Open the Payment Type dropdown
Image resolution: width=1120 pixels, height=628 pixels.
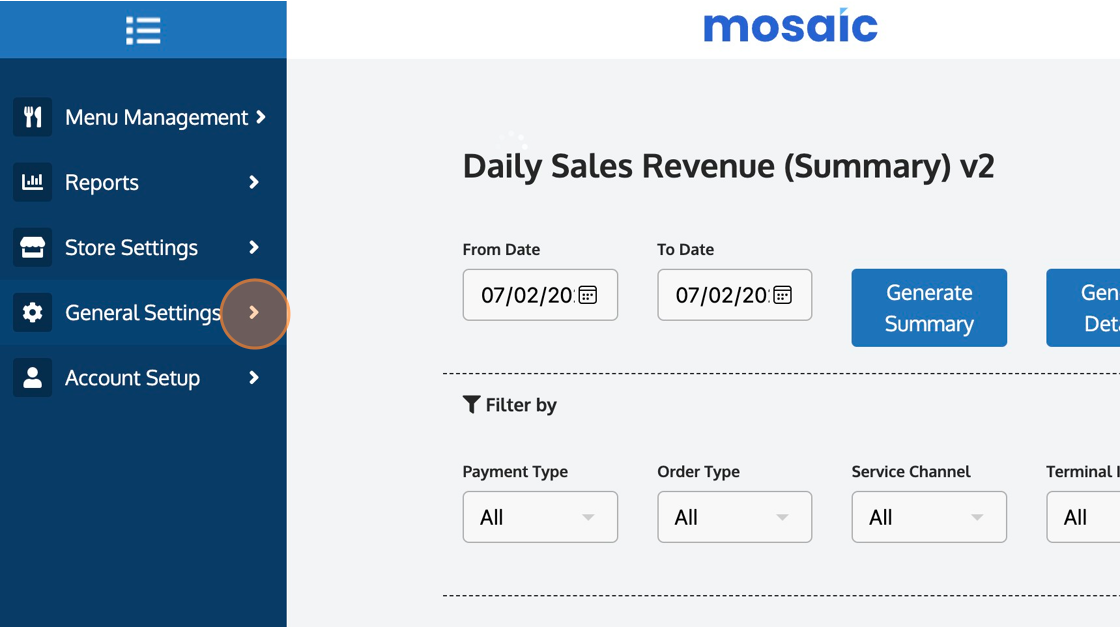coord(540,517)
